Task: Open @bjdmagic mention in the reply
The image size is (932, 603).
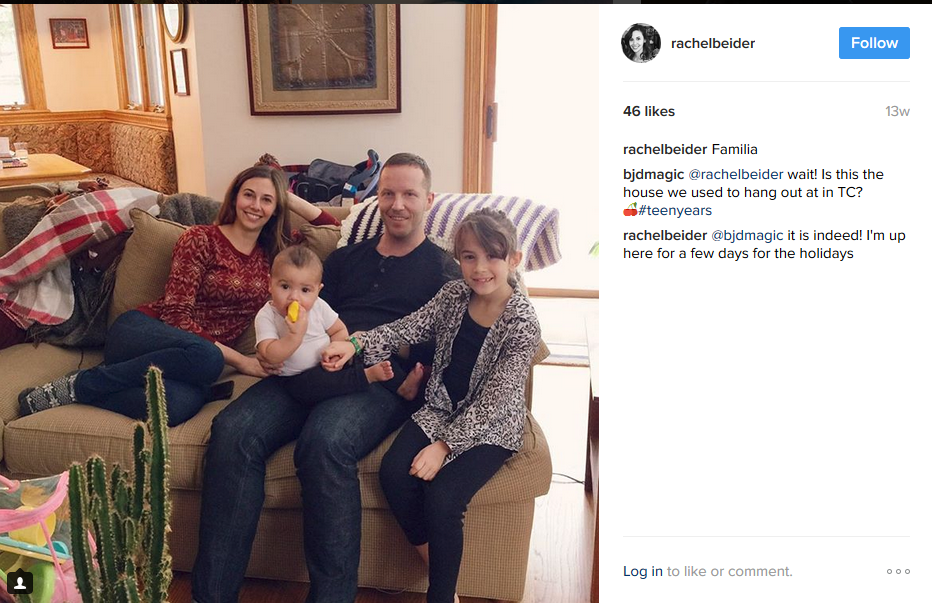Action: [747, 235]
